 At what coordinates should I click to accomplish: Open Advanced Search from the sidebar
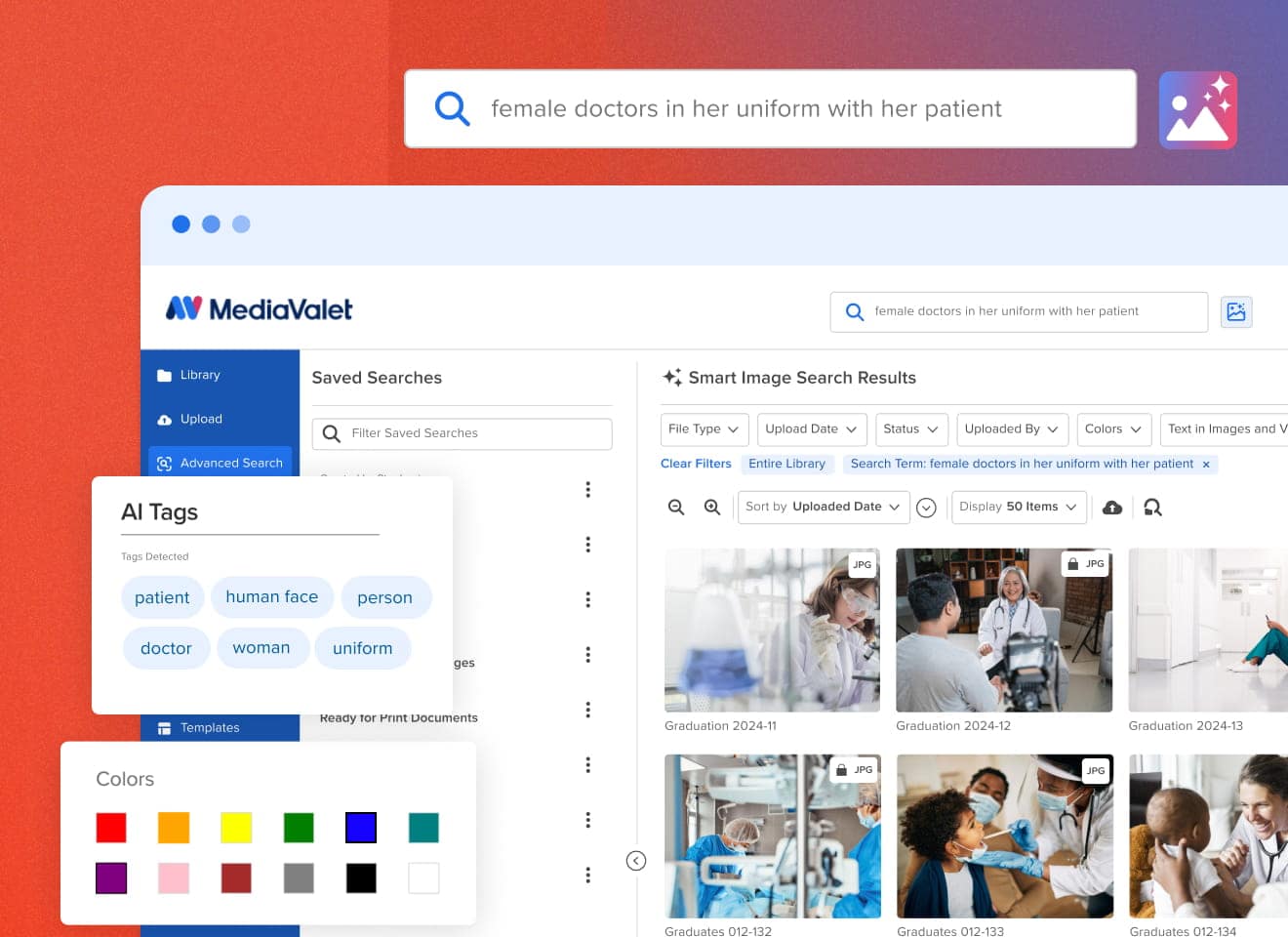coord(231,463)
